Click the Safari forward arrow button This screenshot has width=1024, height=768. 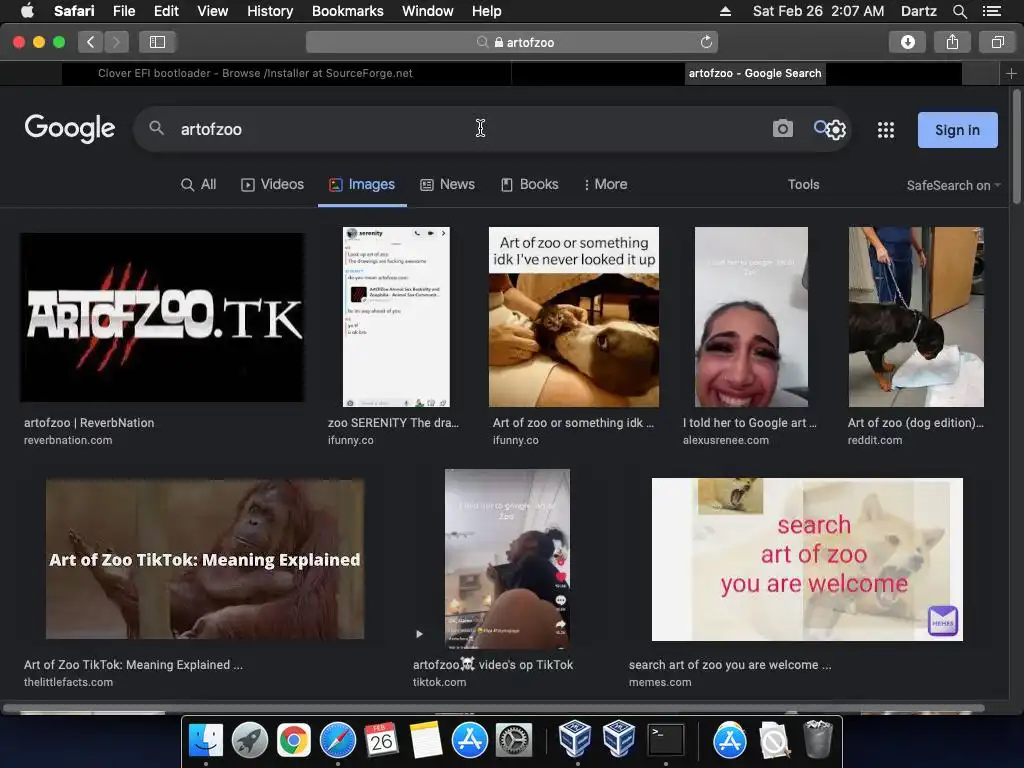(x=116, y=42)
